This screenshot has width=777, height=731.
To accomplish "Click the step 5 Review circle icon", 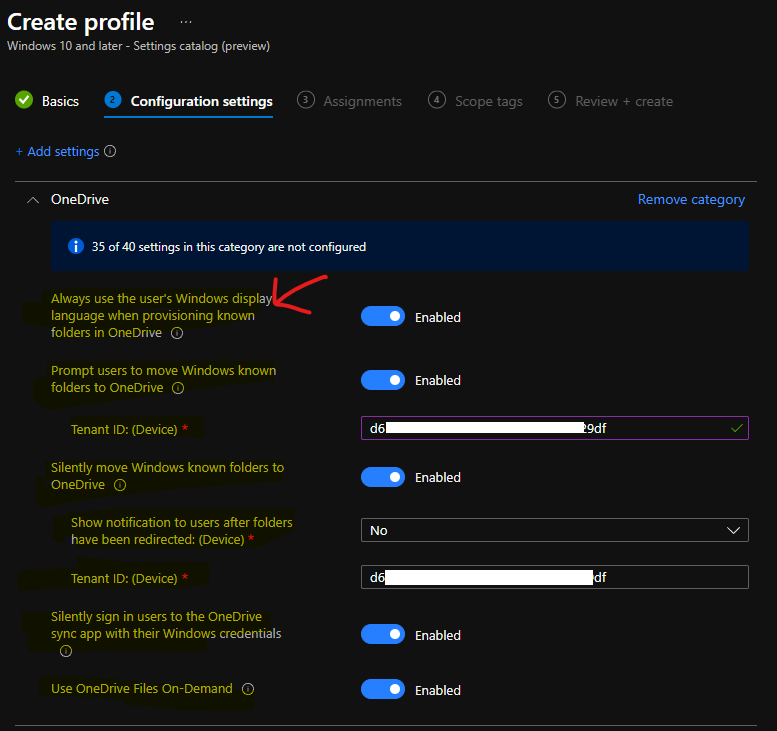I will (556, 100).
